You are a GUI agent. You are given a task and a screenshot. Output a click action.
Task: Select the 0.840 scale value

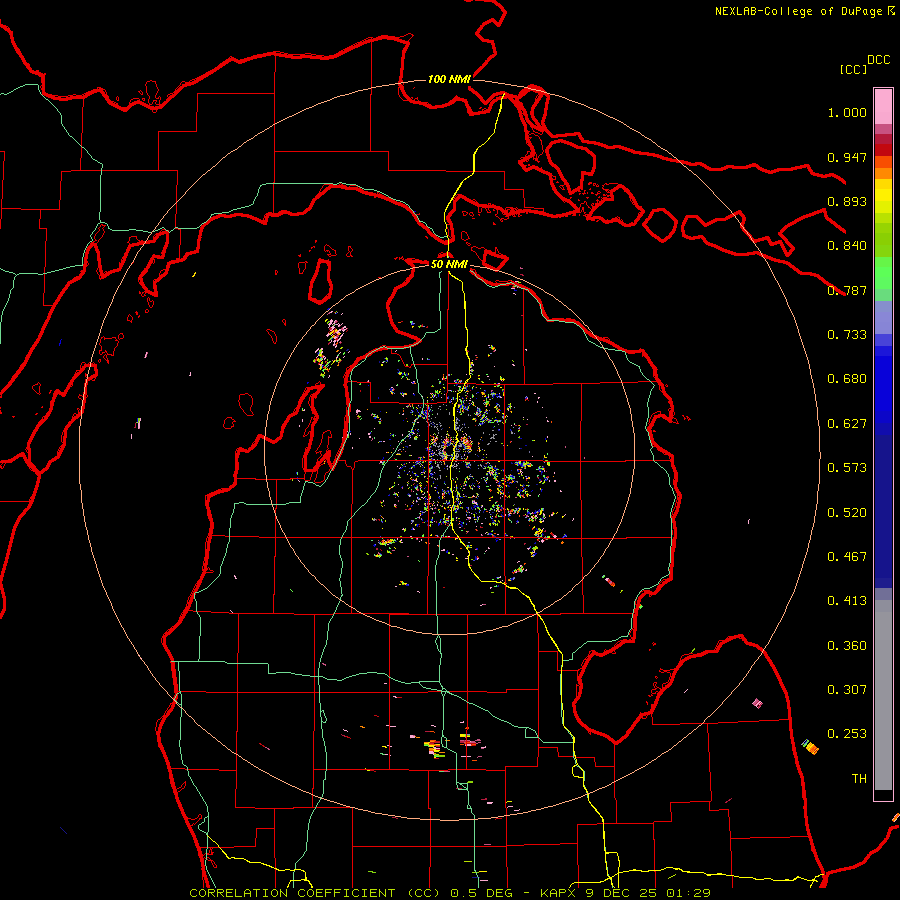click(x=847, y=246)
